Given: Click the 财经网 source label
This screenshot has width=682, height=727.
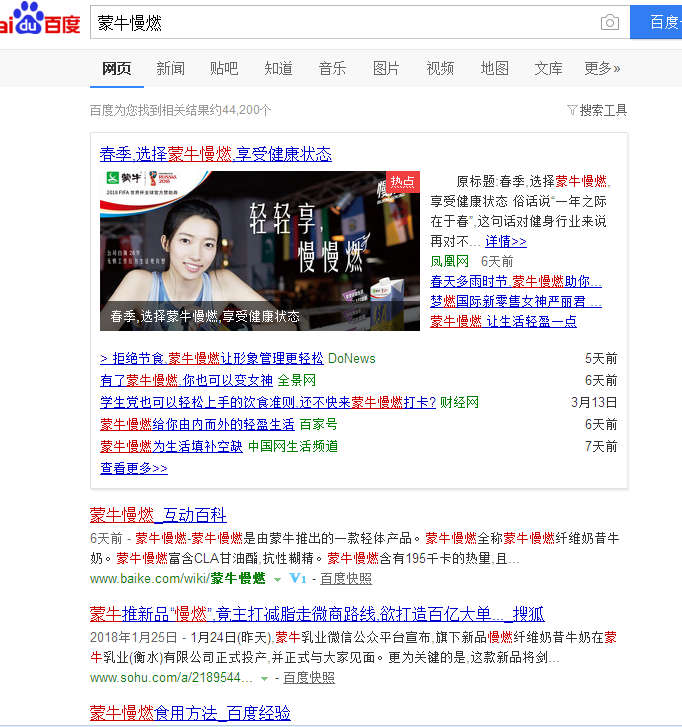Looking at the screenshot, I should click(459, 402).
